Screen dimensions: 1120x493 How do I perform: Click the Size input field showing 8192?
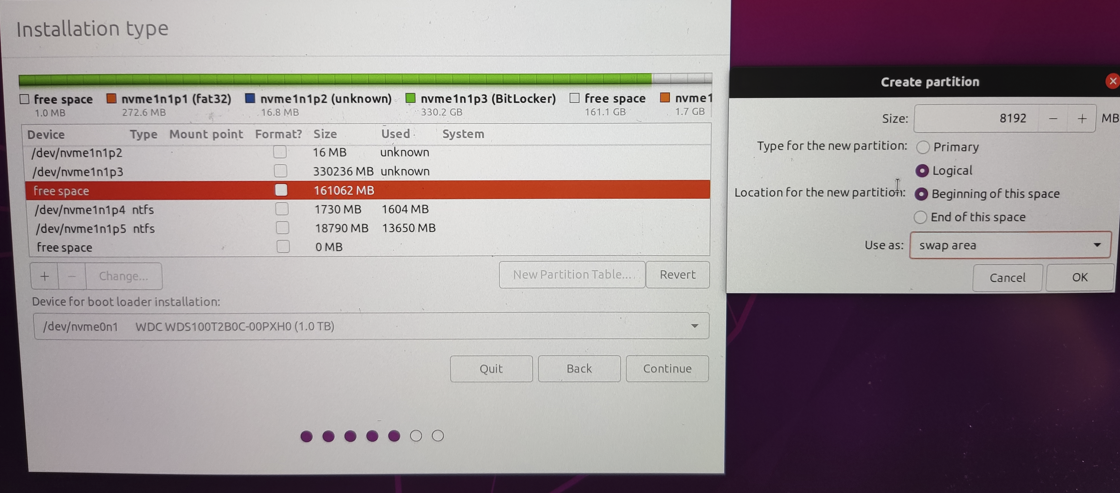976,119
